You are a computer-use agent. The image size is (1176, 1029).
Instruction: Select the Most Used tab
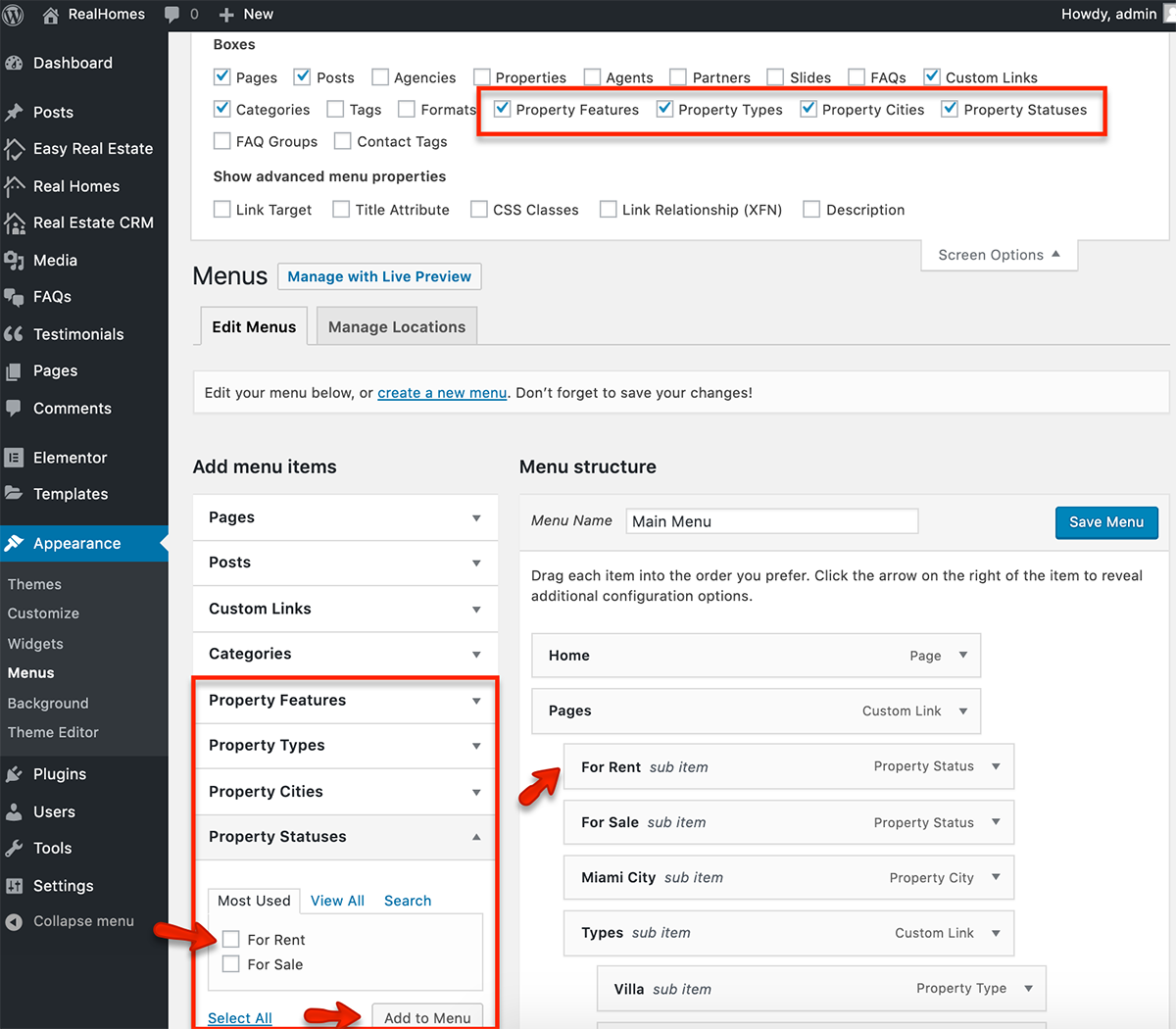(x=254, y=901)
